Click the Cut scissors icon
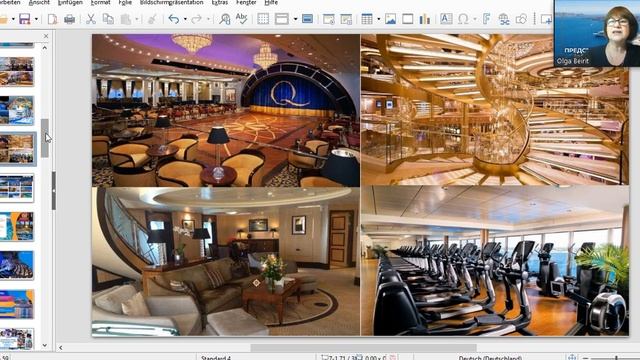Viewport: 640px width, 360px height. coord(91,19)
